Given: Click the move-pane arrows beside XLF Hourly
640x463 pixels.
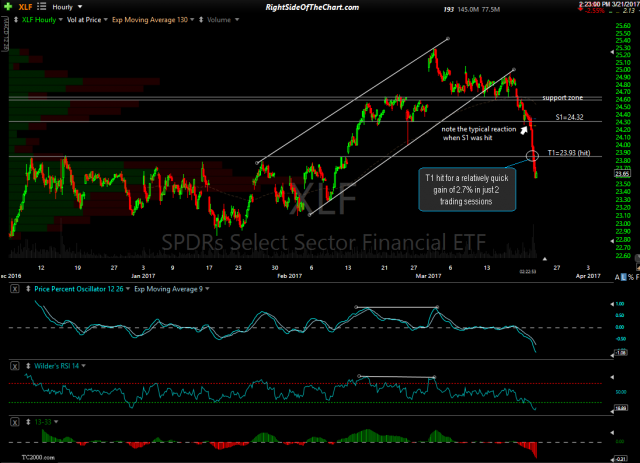Looking at the screenshot, I should tap(16, 20).
